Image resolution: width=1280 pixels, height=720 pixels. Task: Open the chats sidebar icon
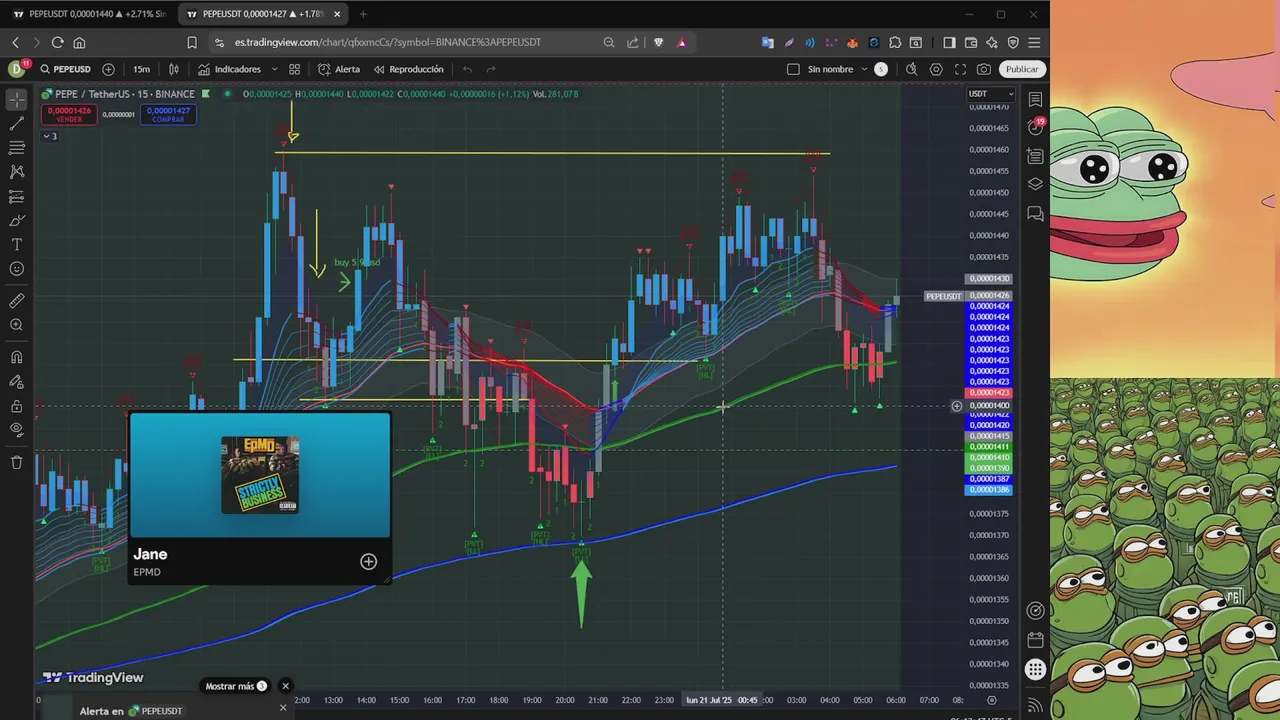[x=1035, y=213]
